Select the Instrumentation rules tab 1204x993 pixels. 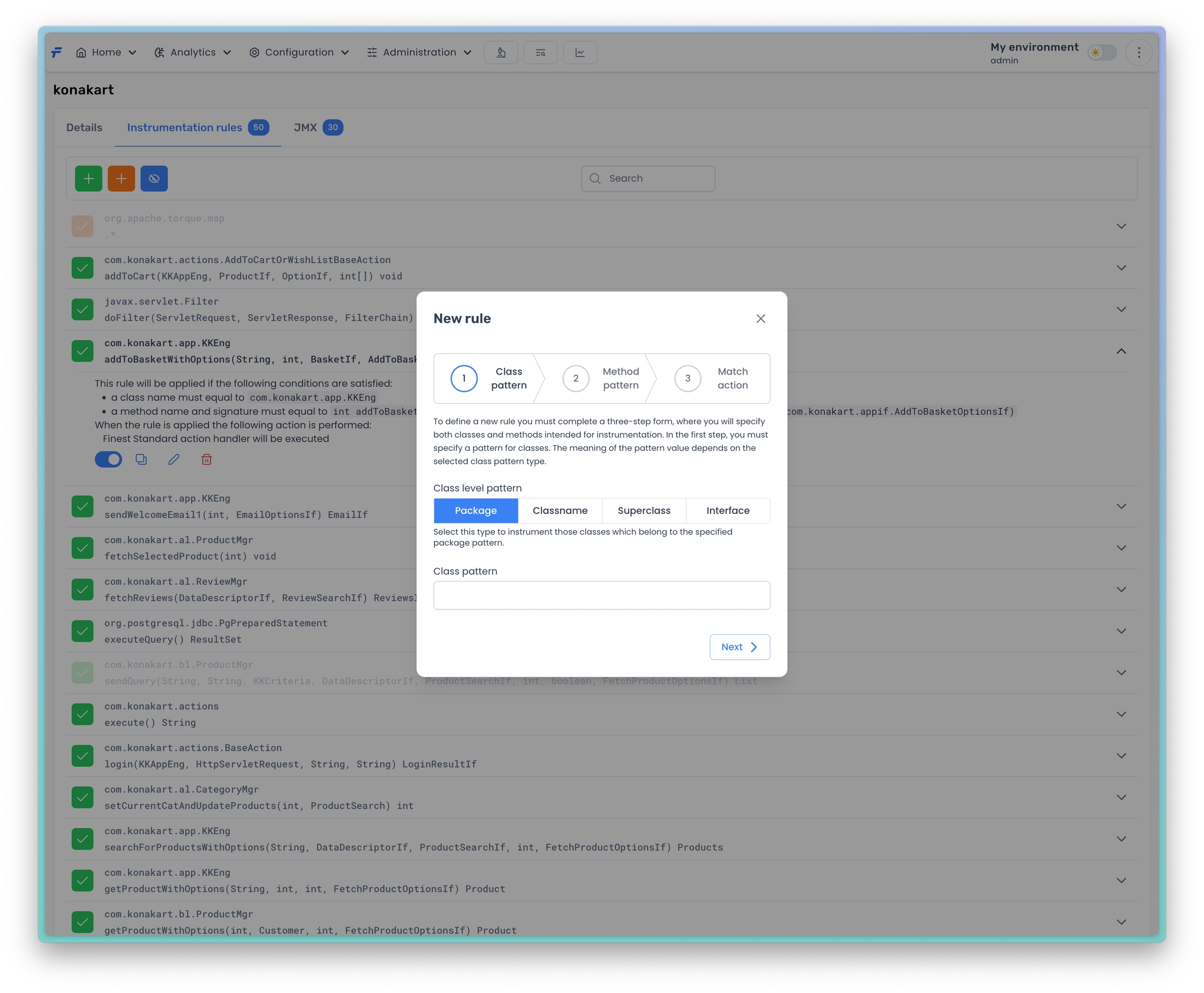click(x=198, y=127)
